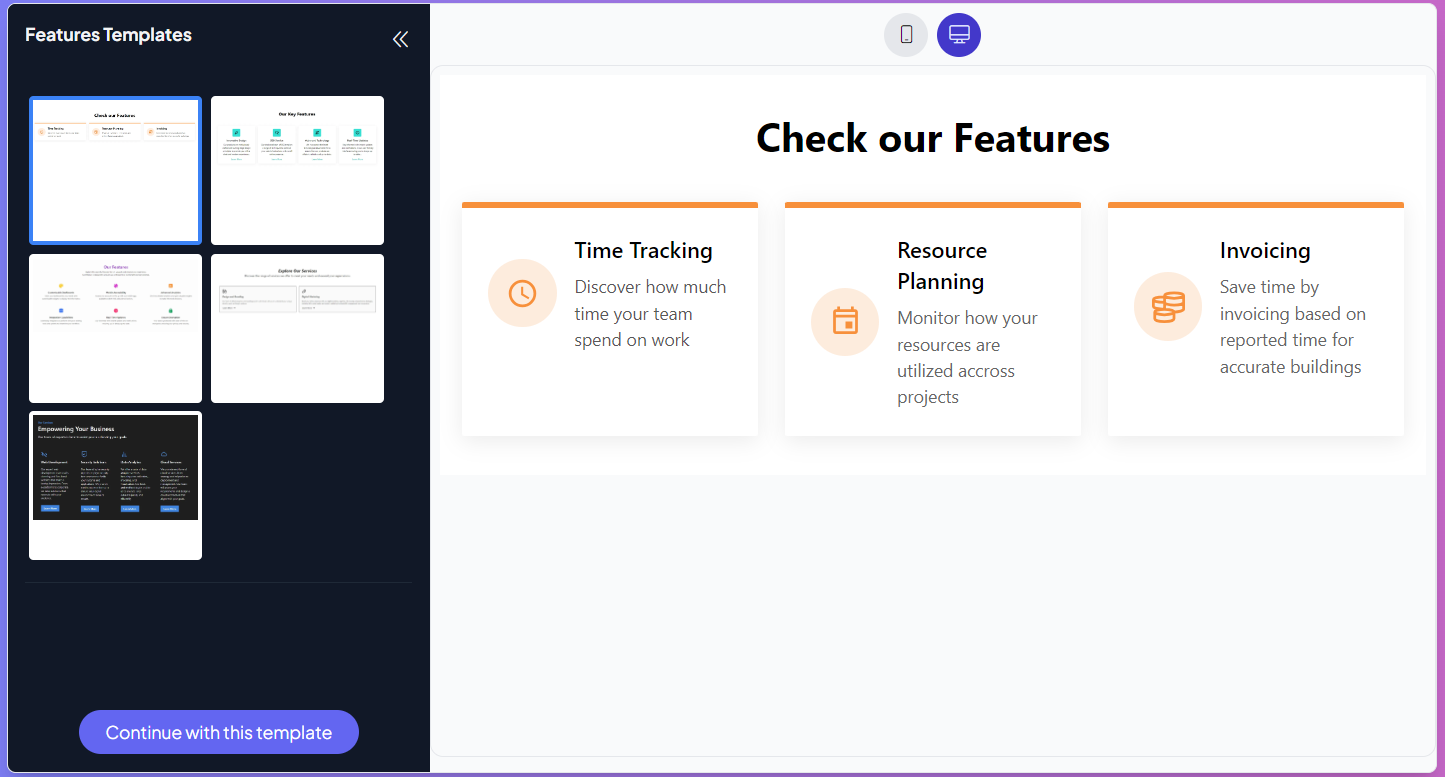Viewport: 1445px width, 777px height.
Task: Switch to mobile preview mode
Action: tap(905, 34)
